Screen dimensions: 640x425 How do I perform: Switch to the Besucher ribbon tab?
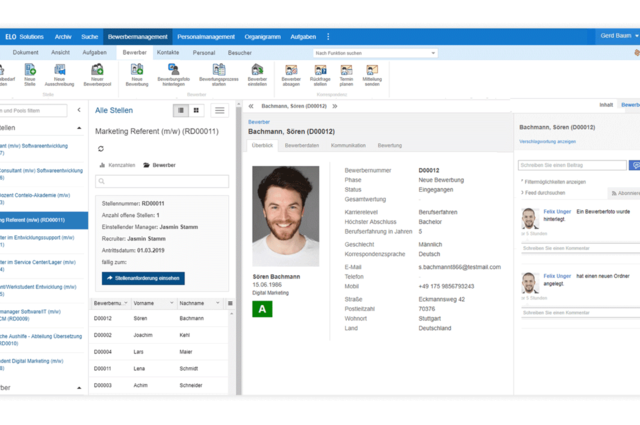240,53
